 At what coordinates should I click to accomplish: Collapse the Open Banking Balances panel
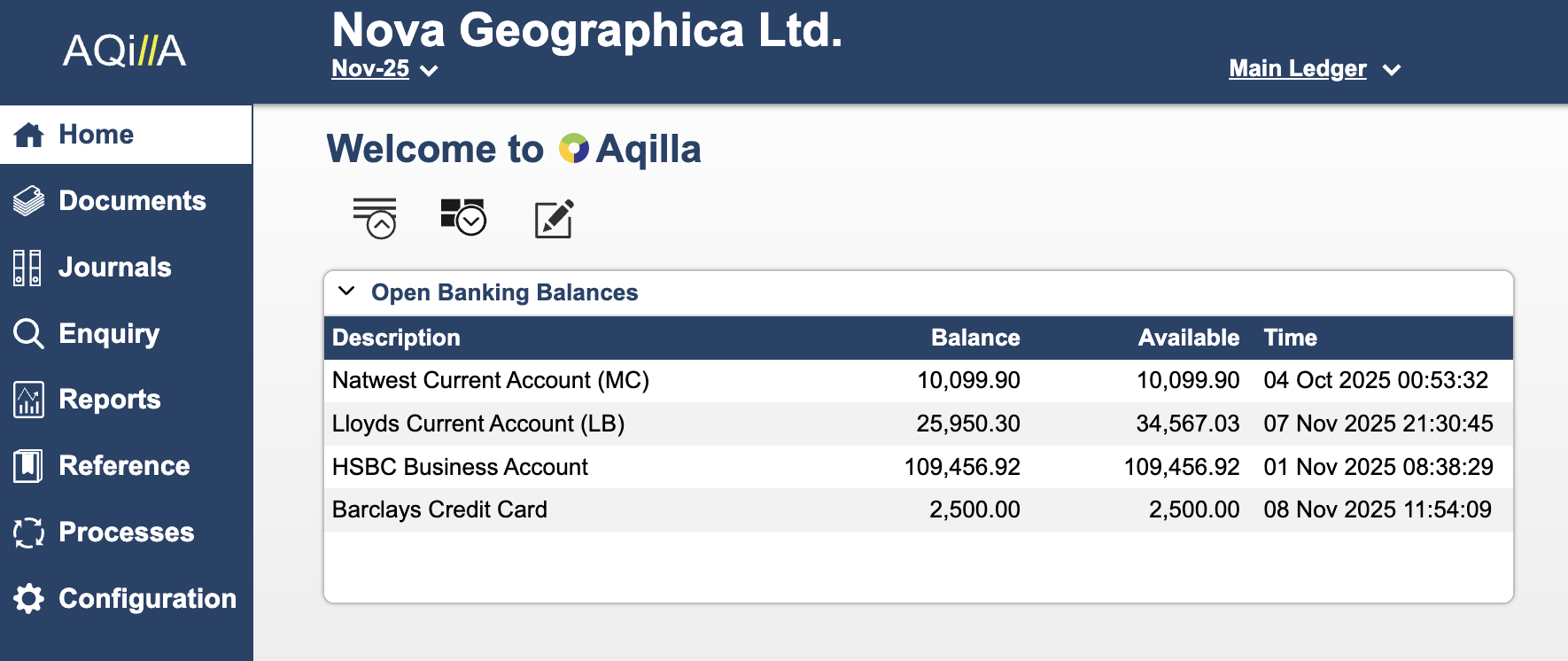coord(346,292)
